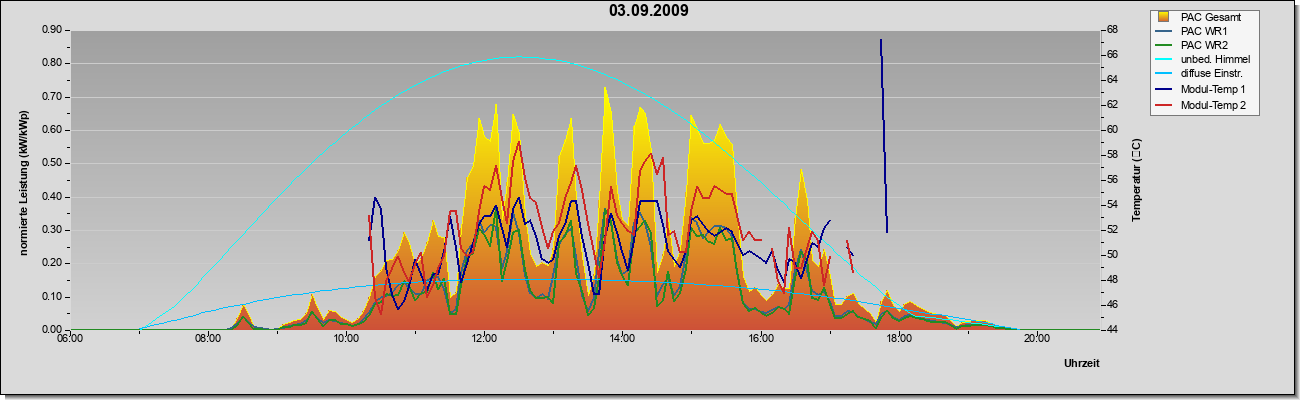Click the 0.60 power axis value
This screenshot has height=400, width=1300.
51,130
